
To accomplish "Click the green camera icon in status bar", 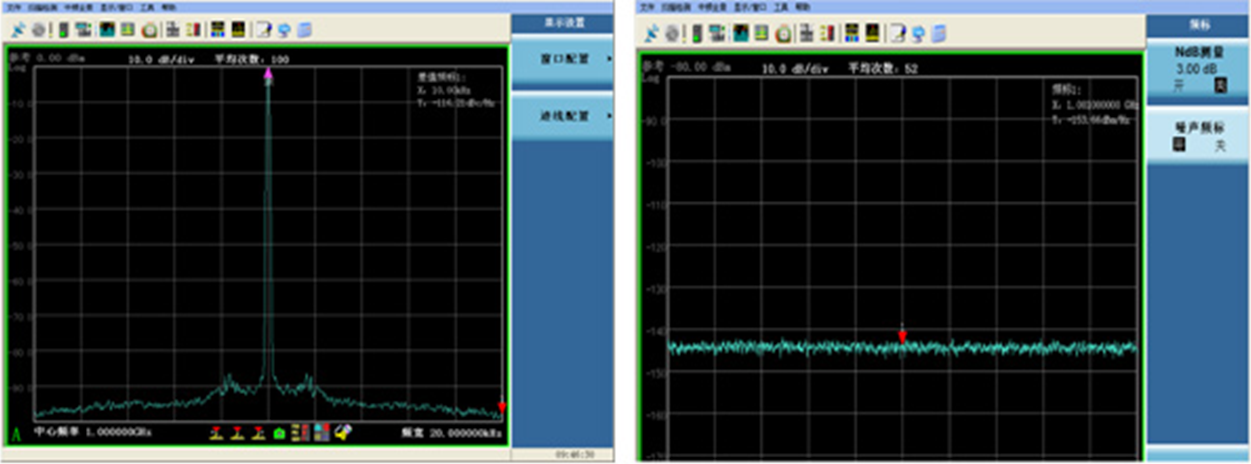I will [x=281, y=432].
